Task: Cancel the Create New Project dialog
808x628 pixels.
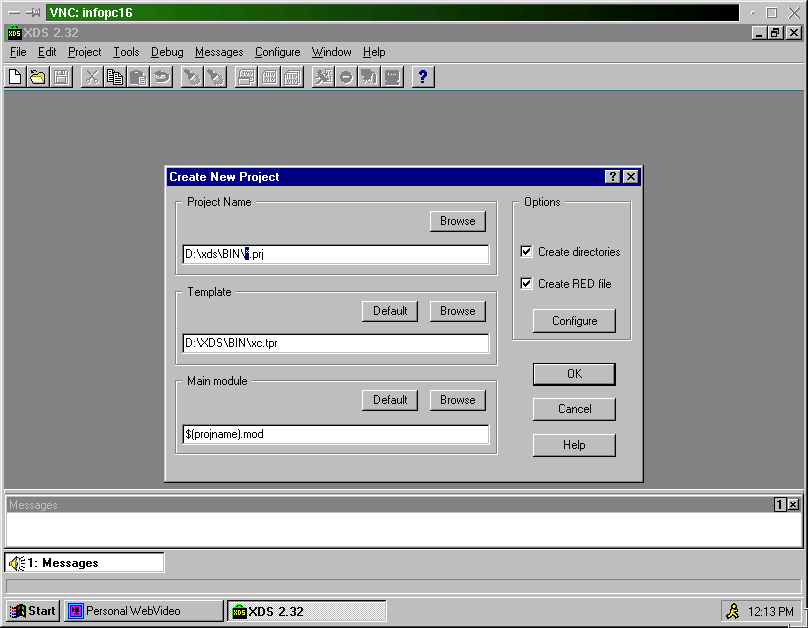Action: 575,409
